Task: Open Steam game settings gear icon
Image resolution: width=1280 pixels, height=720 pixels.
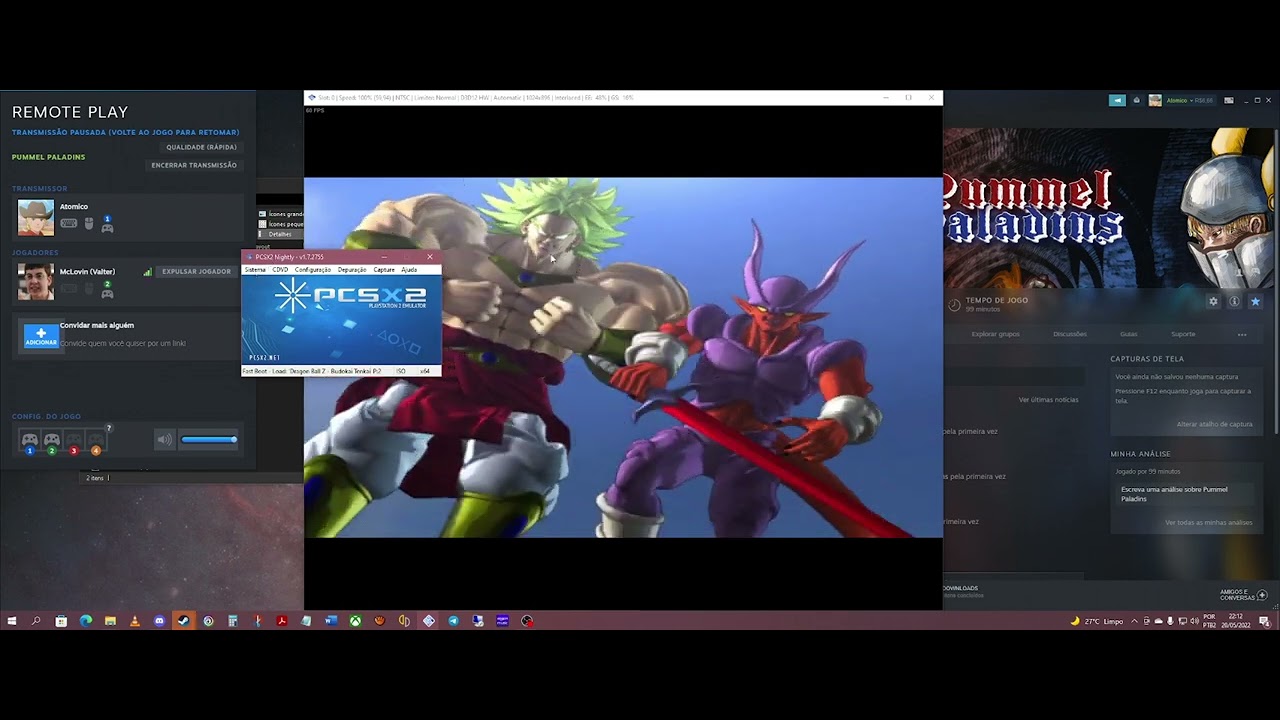Action: 1213,301
